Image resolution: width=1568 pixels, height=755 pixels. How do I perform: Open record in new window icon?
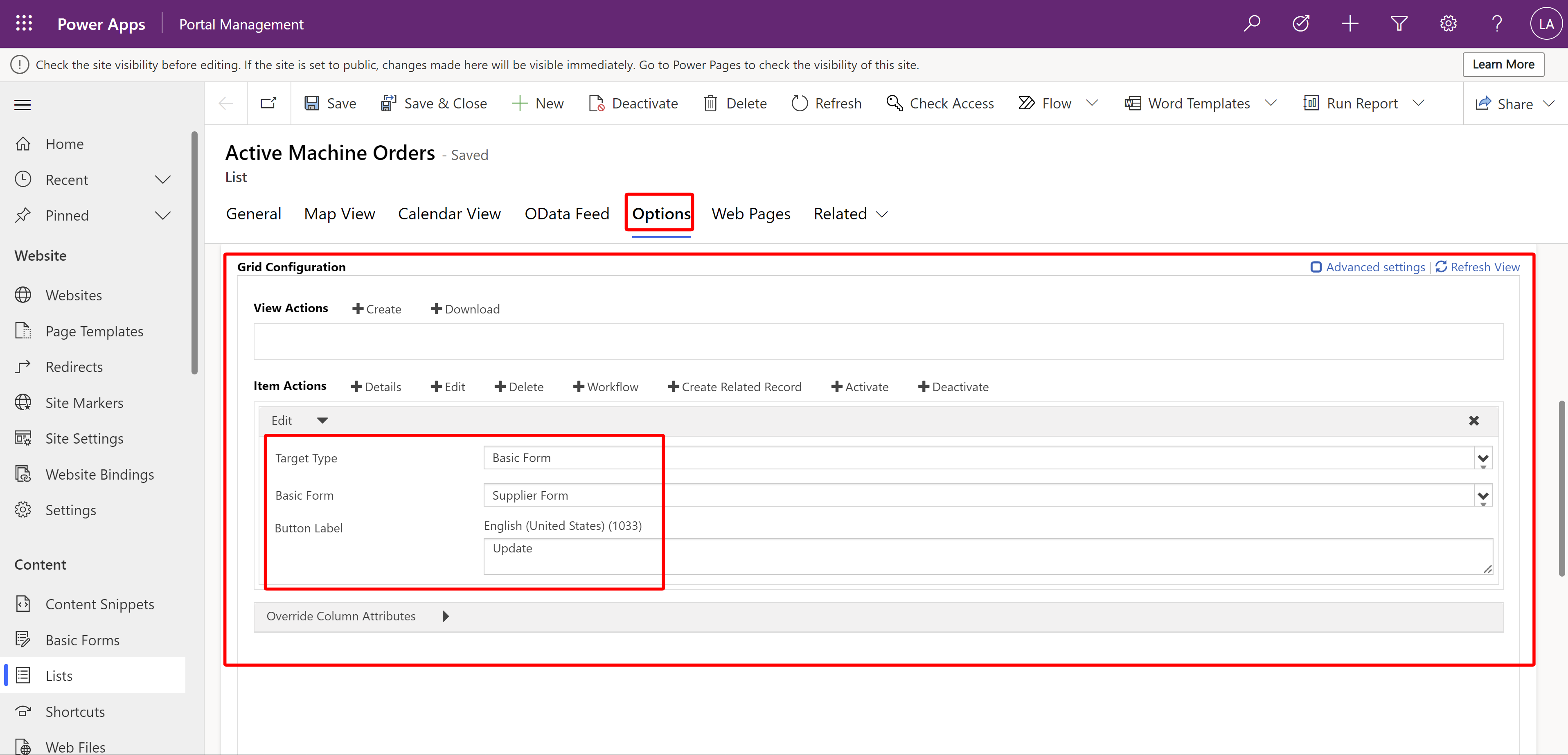(268, 104)
